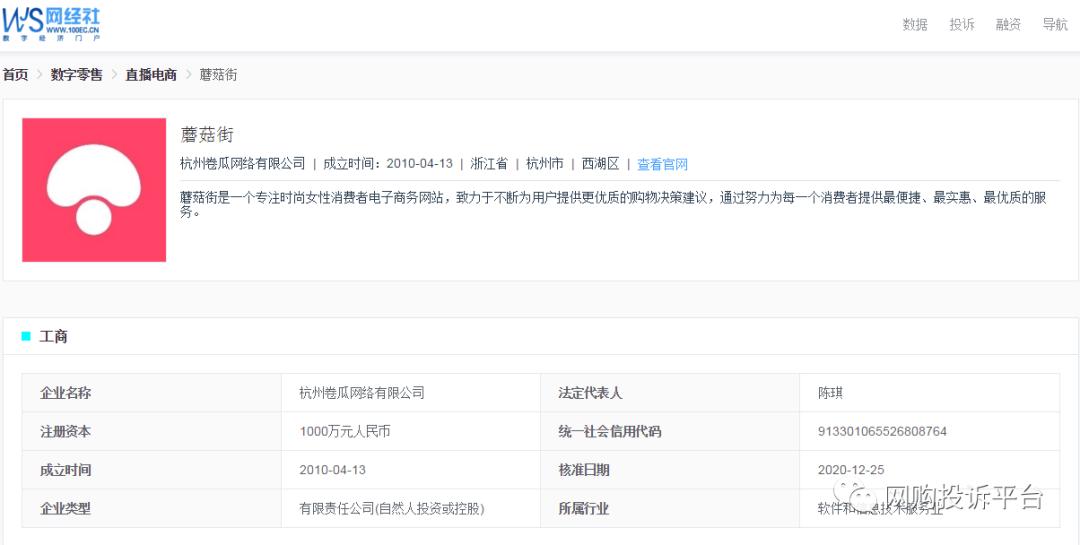1080x545 pixels.
Task: Select table value 杭州卷瓜网络有限公司
Action: click(x=362, y=393)
